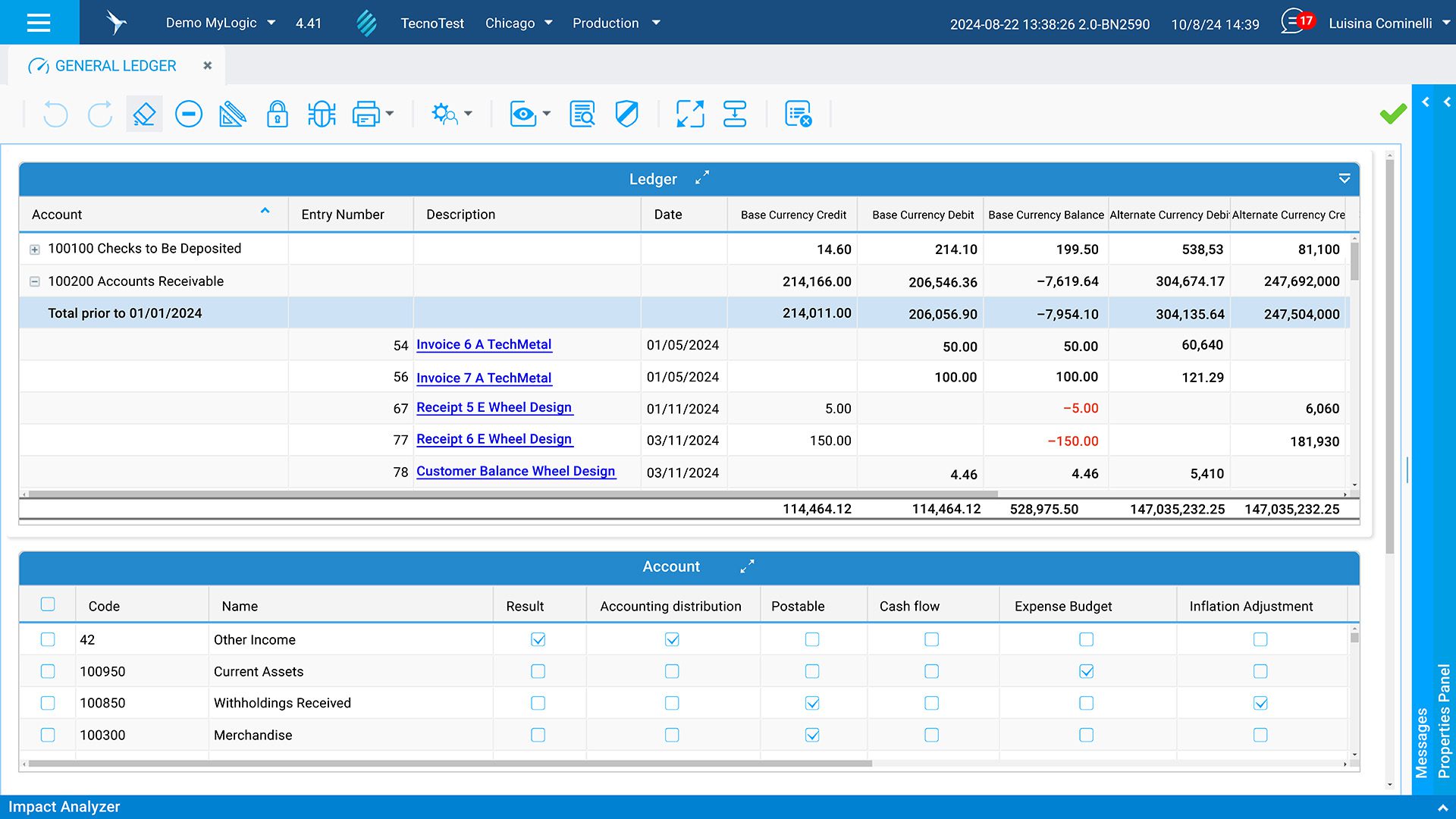Open the messages notification icon with 17

click(1295, 22)
